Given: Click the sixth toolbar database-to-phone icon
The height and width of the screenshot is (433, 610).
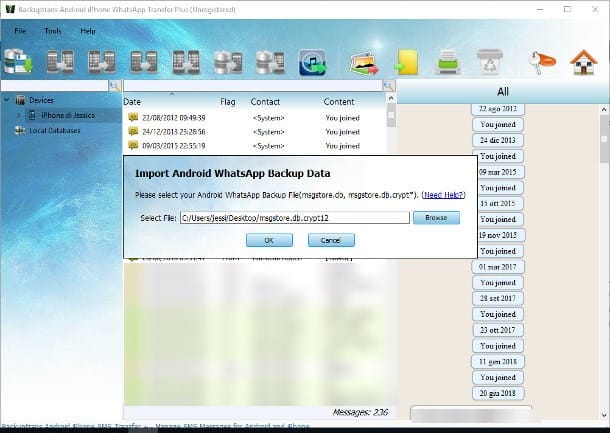Looking at the screenshot, I should 228,62.
